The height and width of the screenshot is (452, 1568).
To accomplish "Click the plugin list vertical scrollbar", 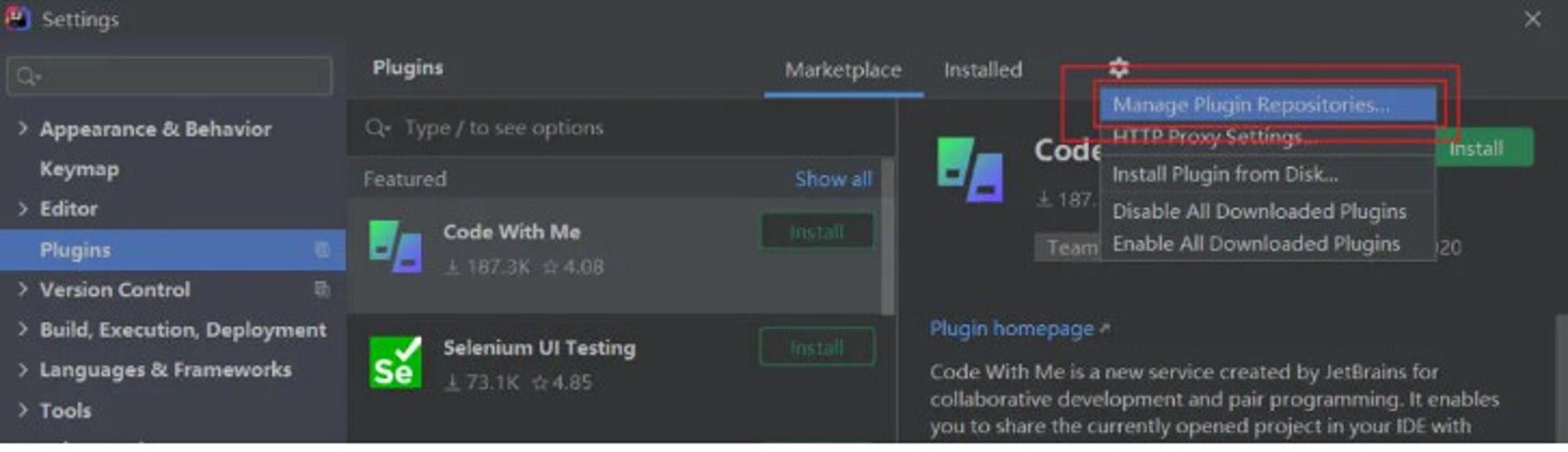I will click(x=887, y=235).
